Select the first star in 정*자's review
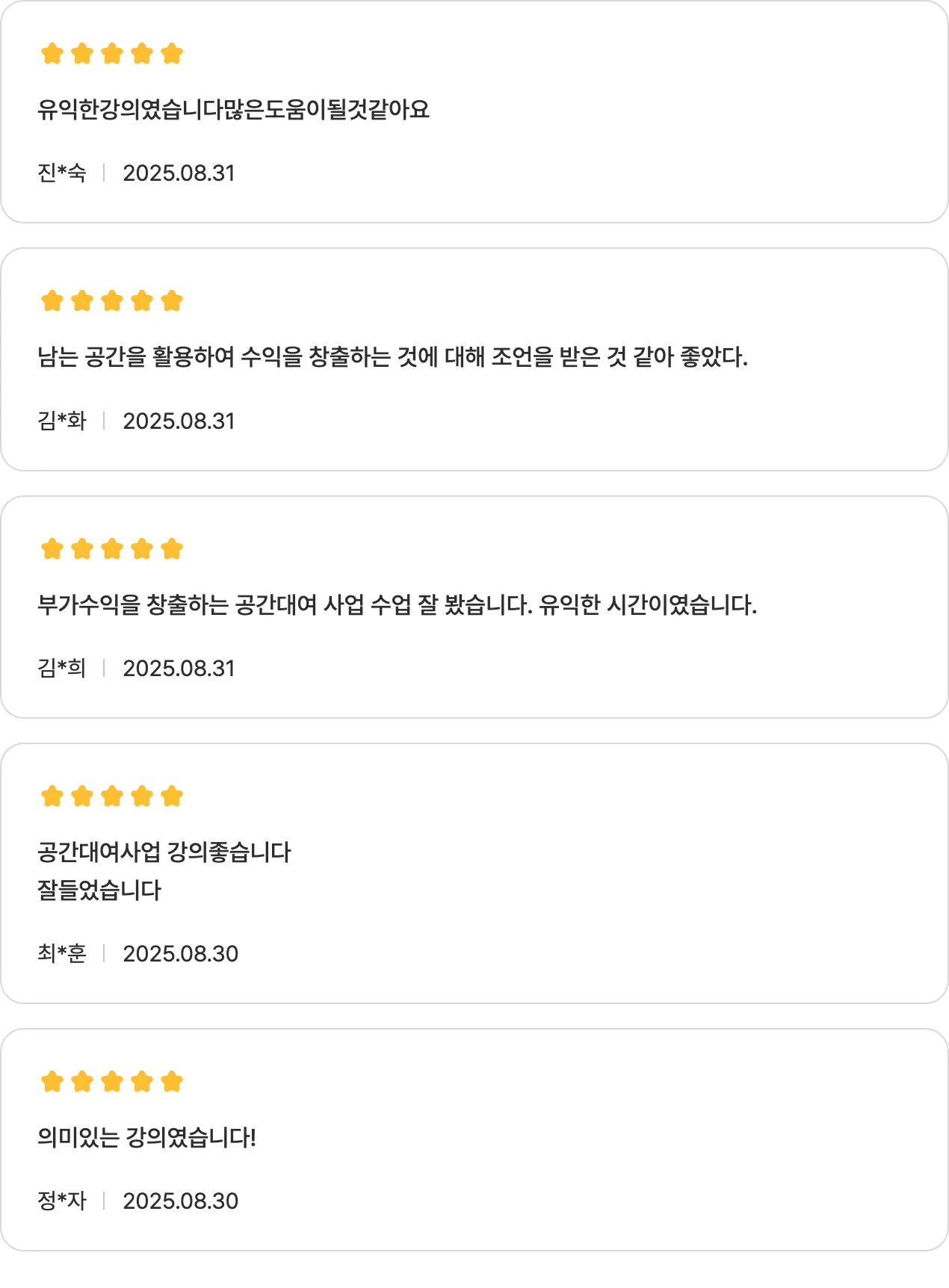Screen dimensions: 949x1288 coord(52,1082)
